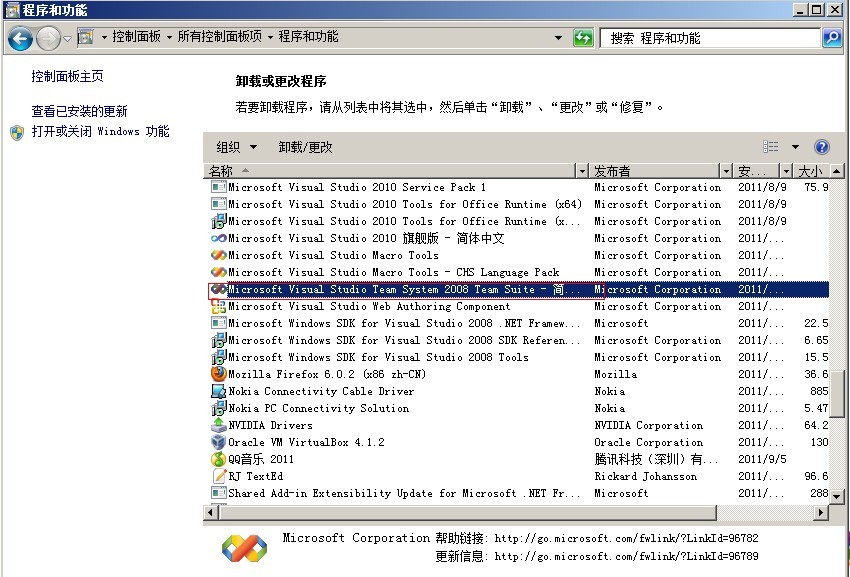Click the RJ TextEd pencil icon
Screen dimensions: 850x577
(x=218, y=476)
